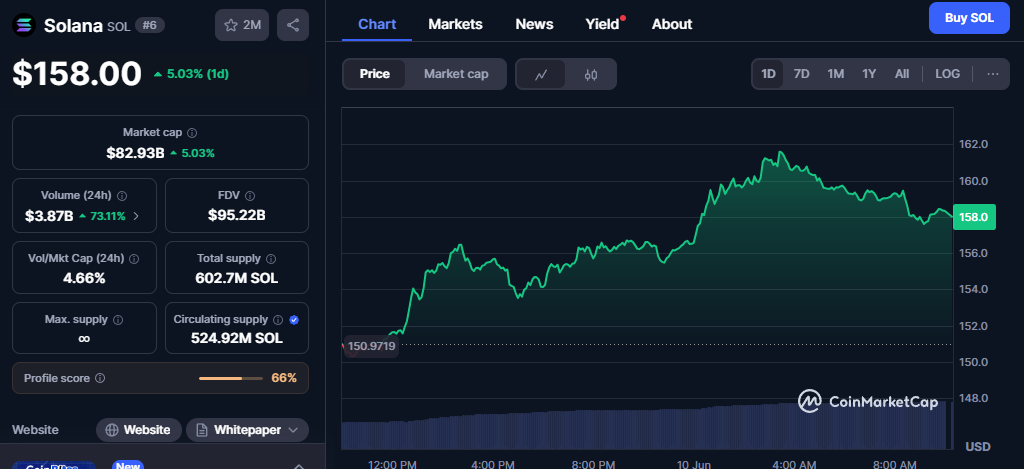Screen dimensions: 1024x469
Task: Click the Solana logo icon
Action: click(25, 25)
